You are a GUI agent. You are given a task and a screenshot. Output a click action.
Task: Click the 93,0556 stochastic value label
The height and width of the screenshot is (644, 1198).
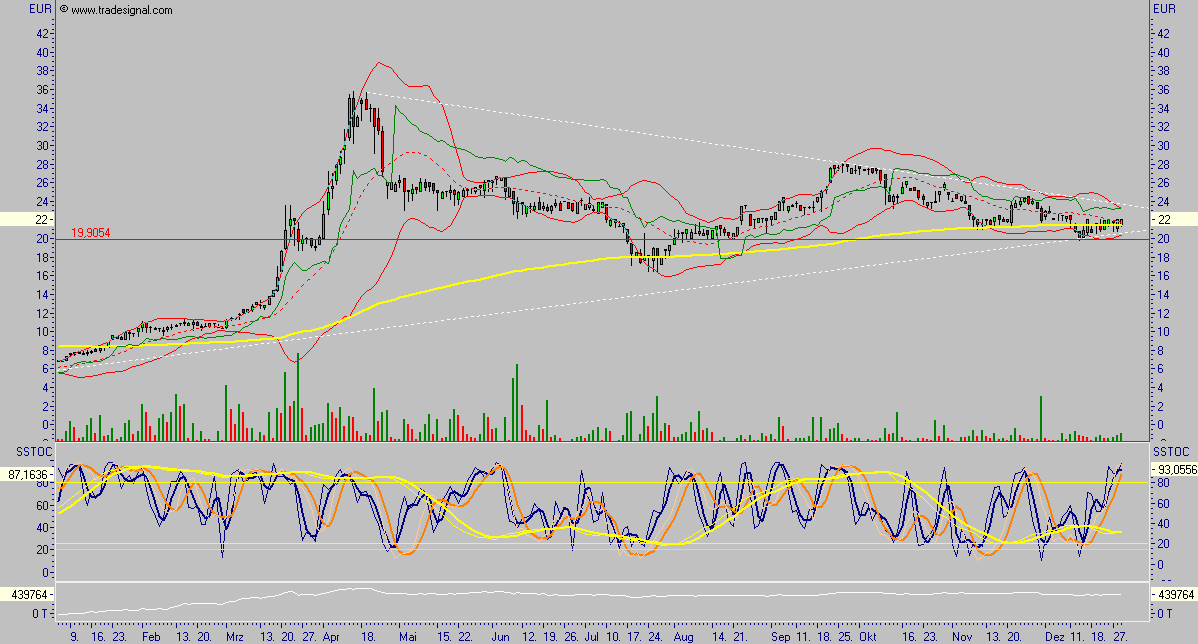pos(1175,466)
